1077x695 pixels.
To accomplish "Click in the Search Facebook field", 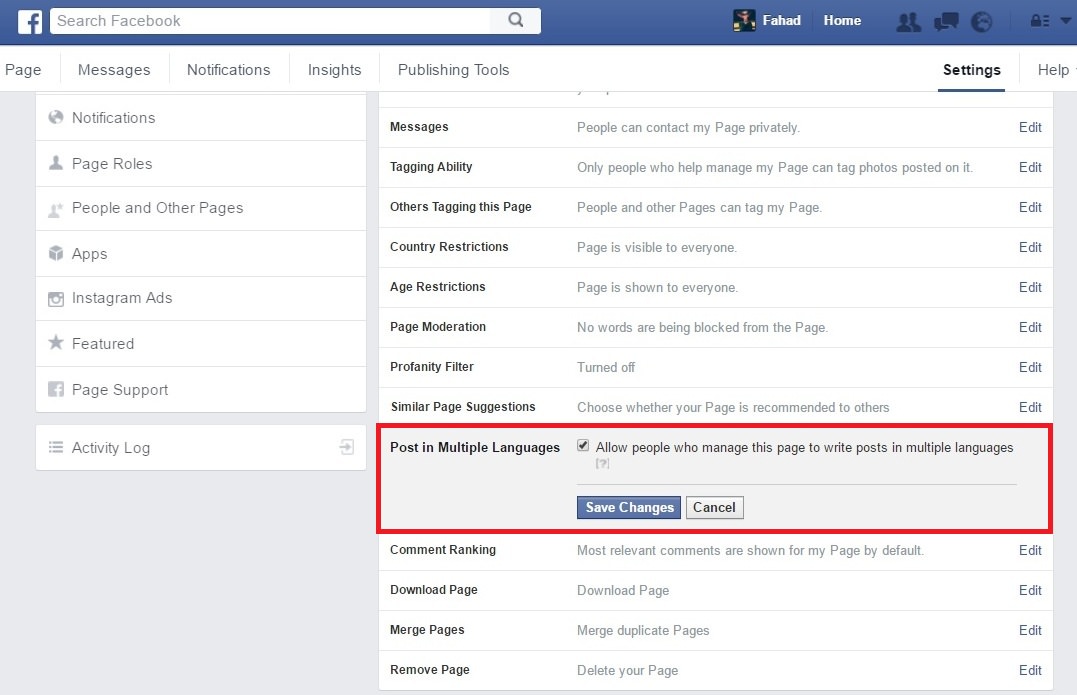I will click(x=270, y=20).
